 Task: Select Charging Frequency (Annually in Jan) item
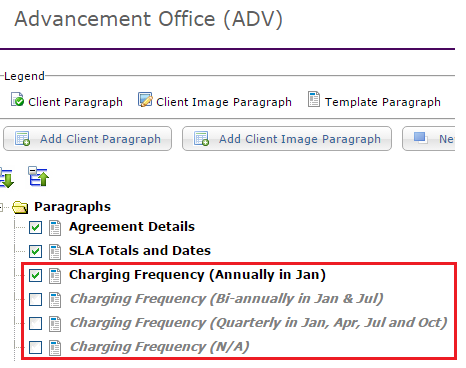click(x=197, y=275)
